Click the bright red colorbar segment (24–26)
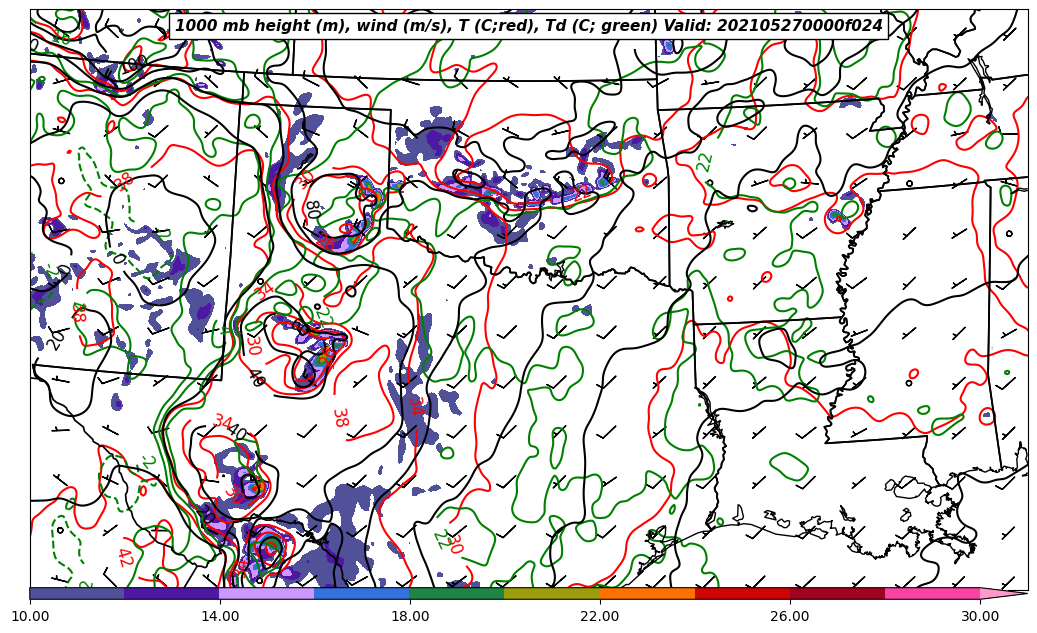The width and height of the screenshot is (1037, 633). pos(743,593)
